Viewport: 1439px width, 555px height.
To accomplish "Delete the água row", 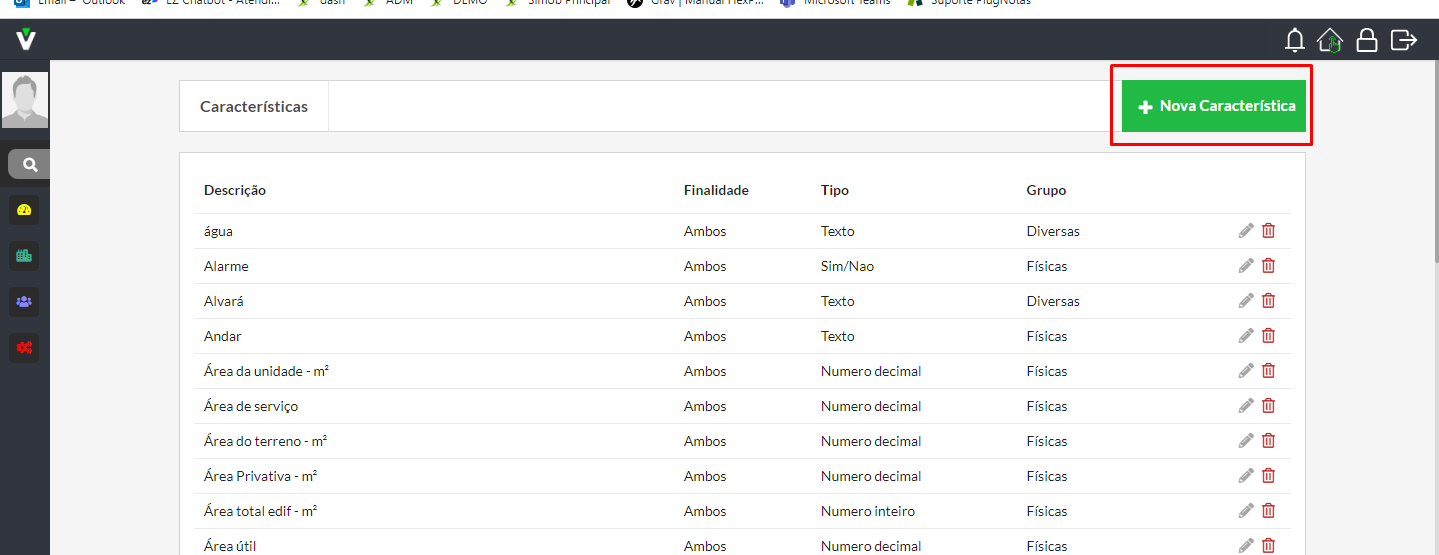I will click(x=1268, y=231).
